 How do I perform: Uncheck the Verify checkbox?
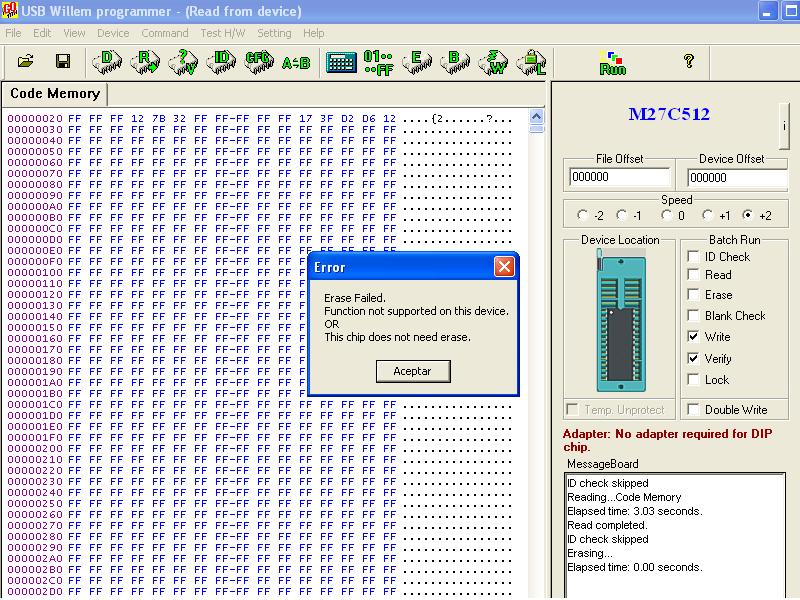click(693, 358)
